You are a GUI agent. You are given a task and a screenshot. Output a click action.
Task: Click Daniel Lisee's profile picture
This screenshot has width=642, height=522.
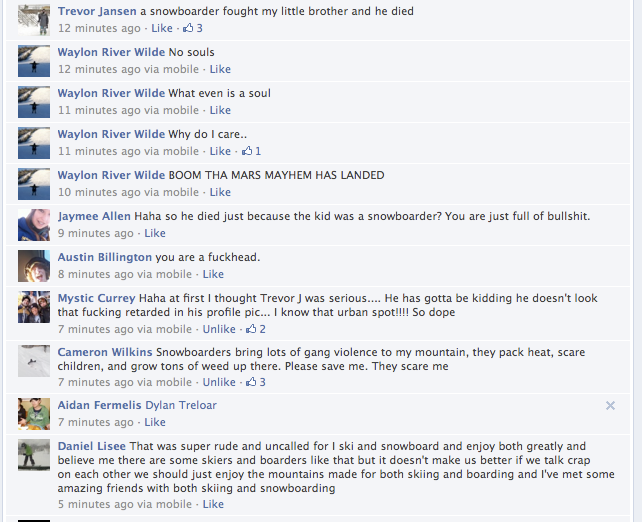pos(34,455)
